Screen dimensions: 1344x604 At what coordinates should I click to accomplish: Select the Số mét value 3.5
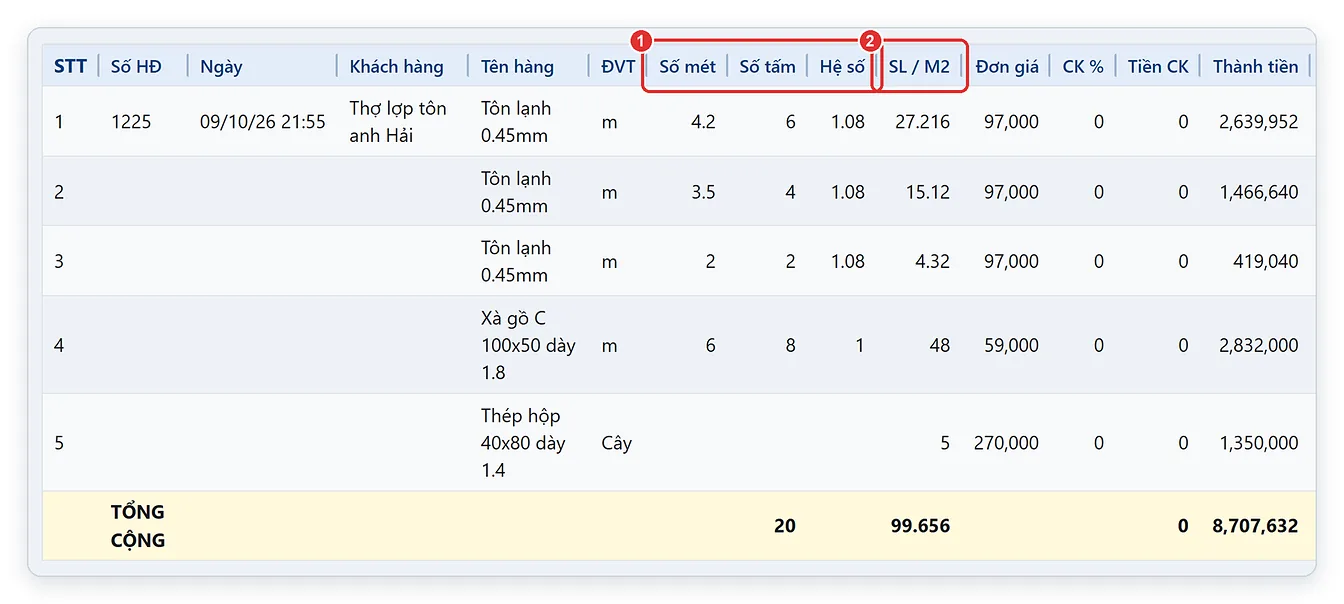[703, 192]
